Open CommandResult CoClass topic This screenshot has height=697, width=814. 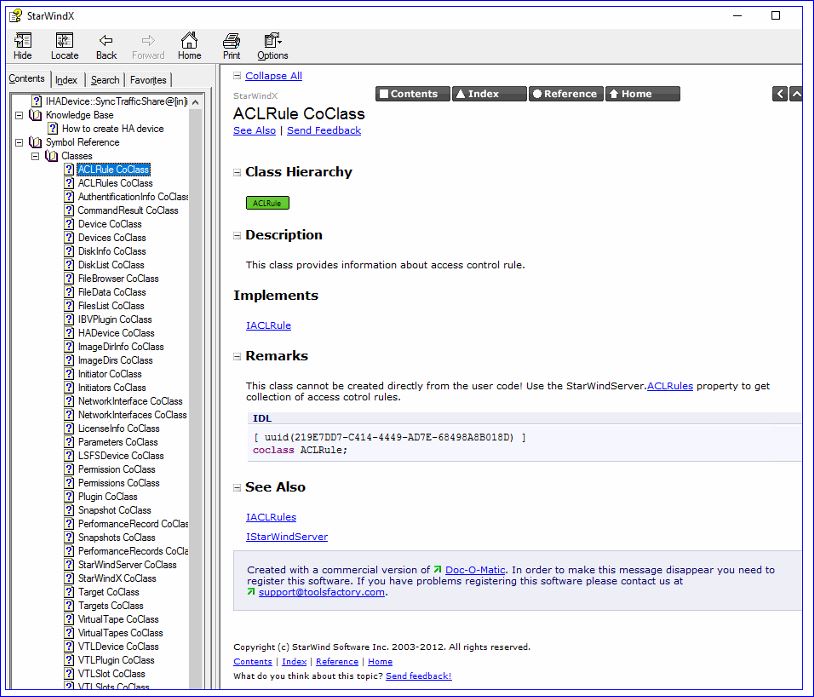pyautogui.click(x=128, y=210)
